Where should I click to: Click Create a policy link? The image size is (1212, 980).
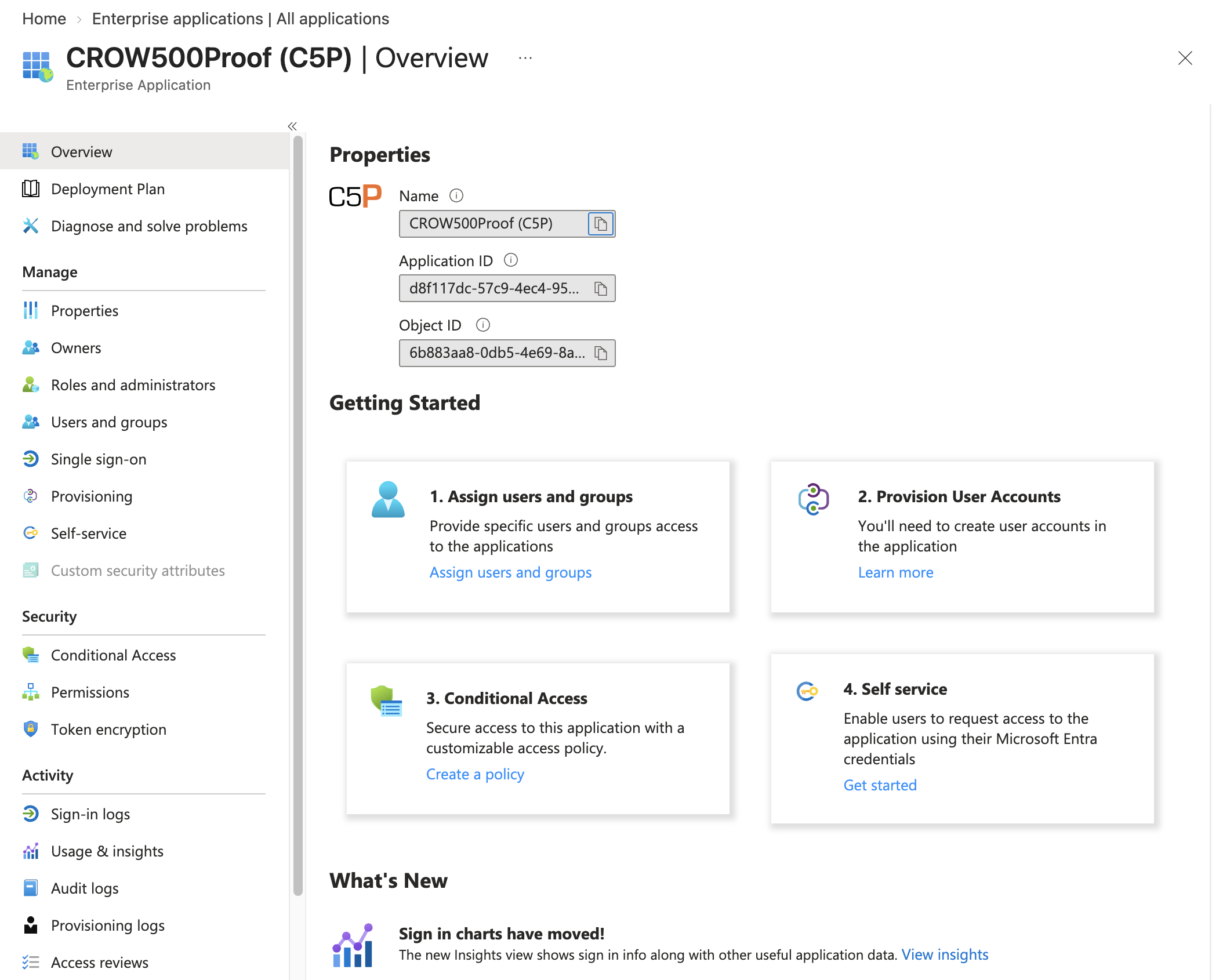tap(475, 774)
